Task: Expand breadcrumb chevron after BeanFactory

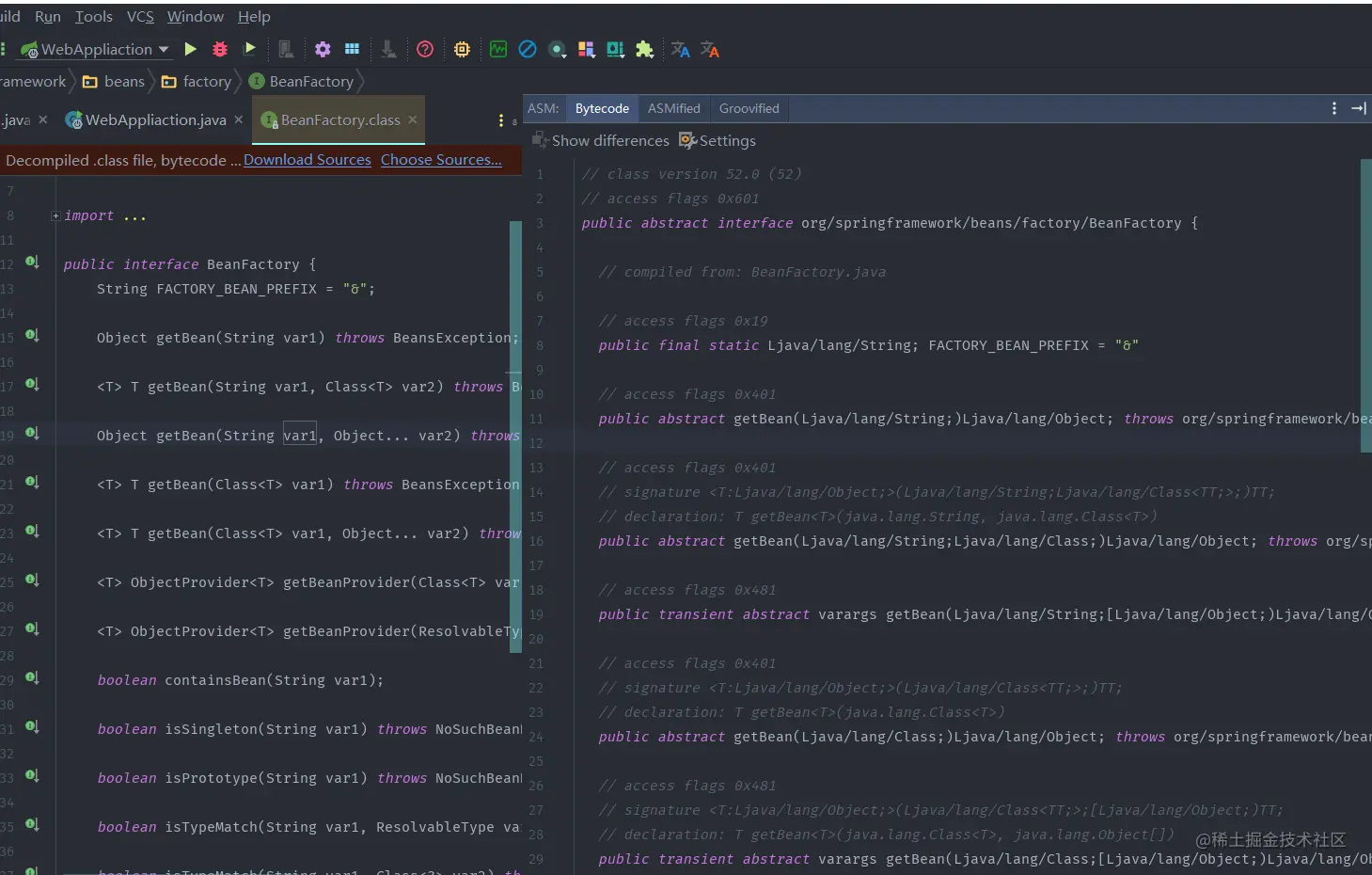Action: coord(360,82)
